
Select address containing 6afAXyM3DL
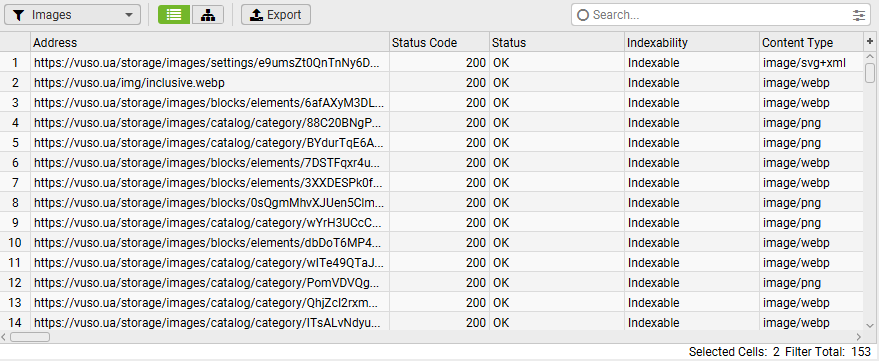point(210,103)
